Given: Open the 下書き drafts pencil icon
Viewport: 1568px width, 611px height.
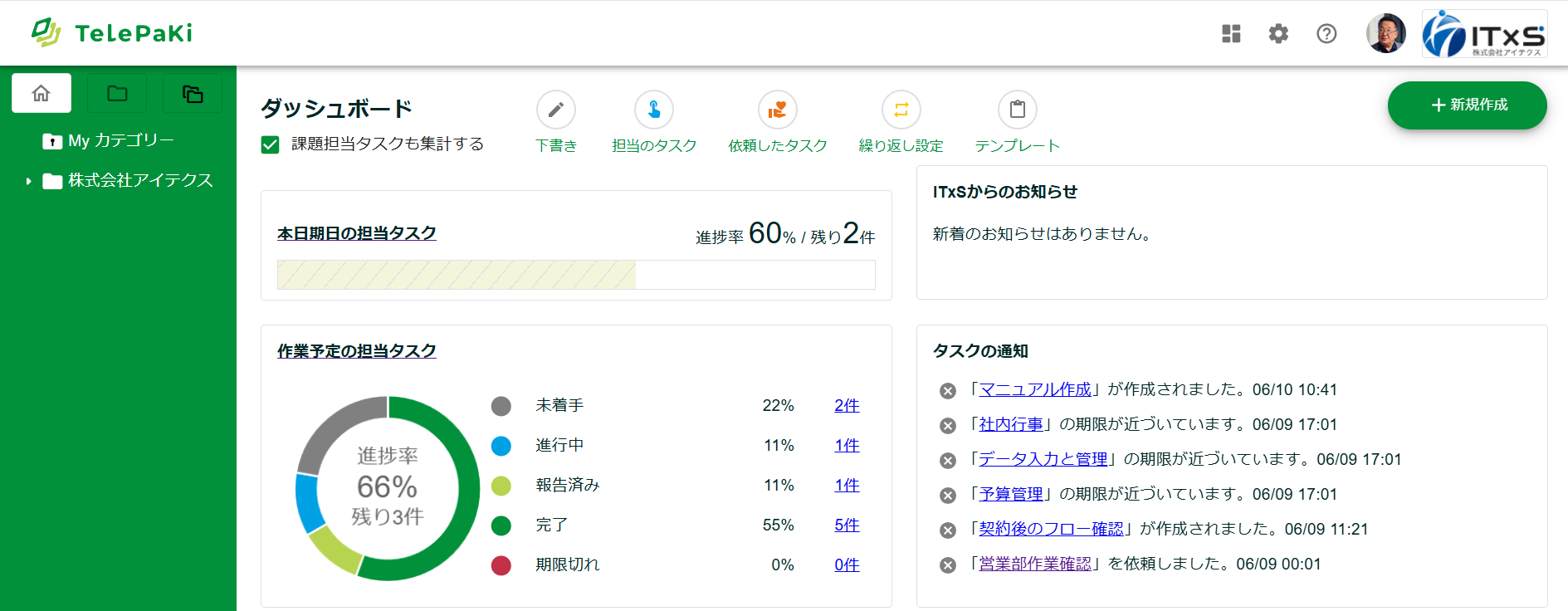Looking at the screenshot, I should 555,110.
